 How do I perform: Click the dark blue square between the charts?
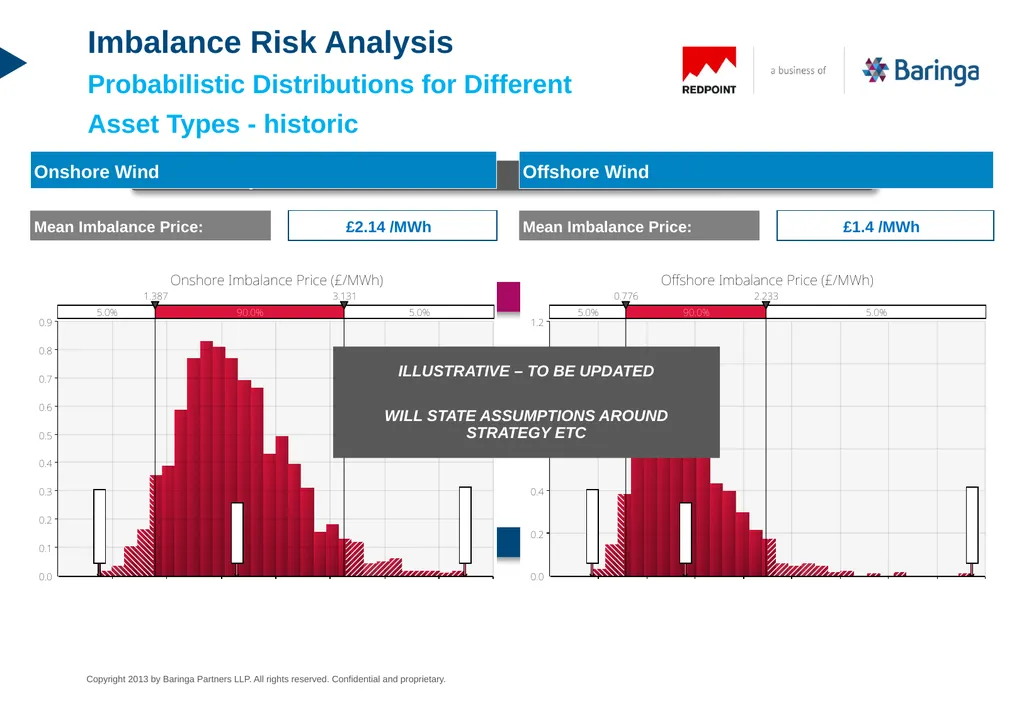[508, 542]
